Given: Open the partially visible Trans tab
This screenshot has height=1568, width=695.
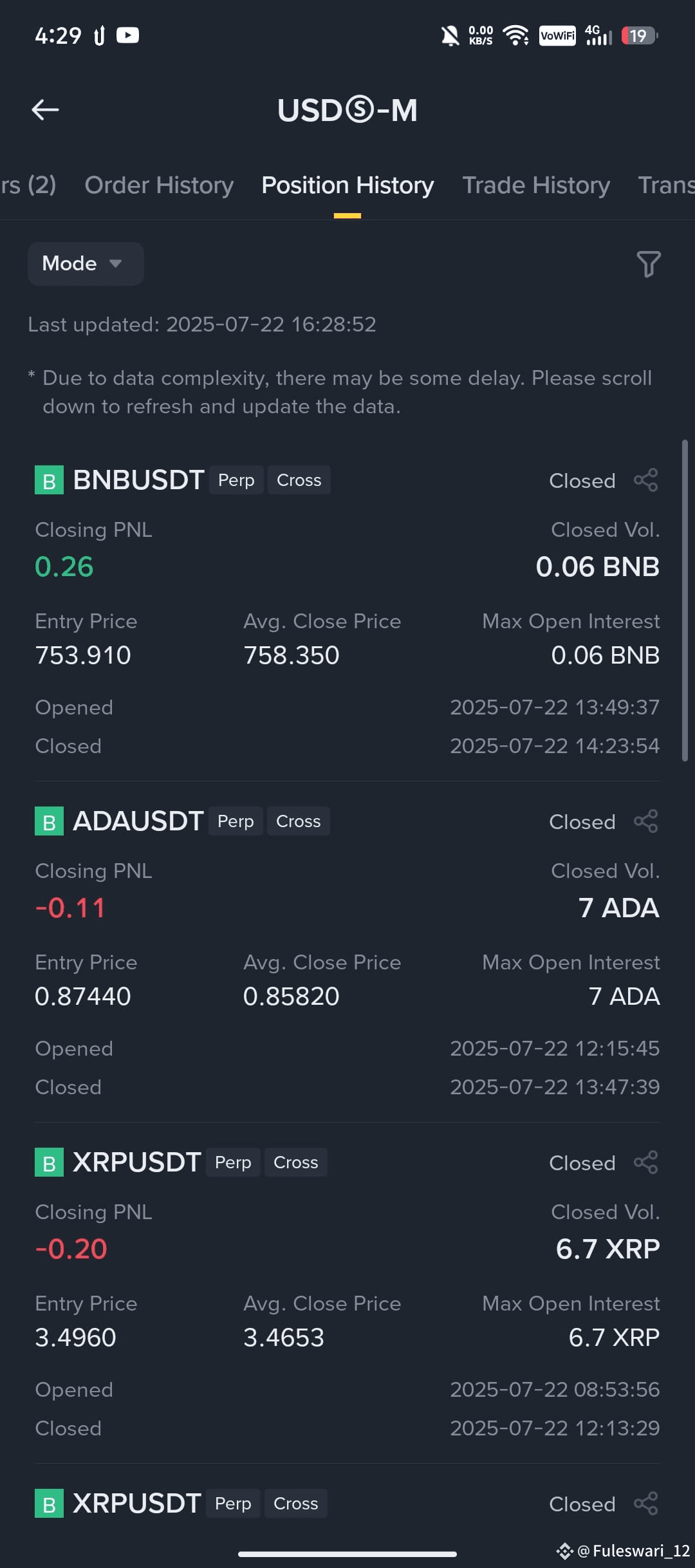Looking at the screenshot, I should pyautogui.click(x=666, y=185).
